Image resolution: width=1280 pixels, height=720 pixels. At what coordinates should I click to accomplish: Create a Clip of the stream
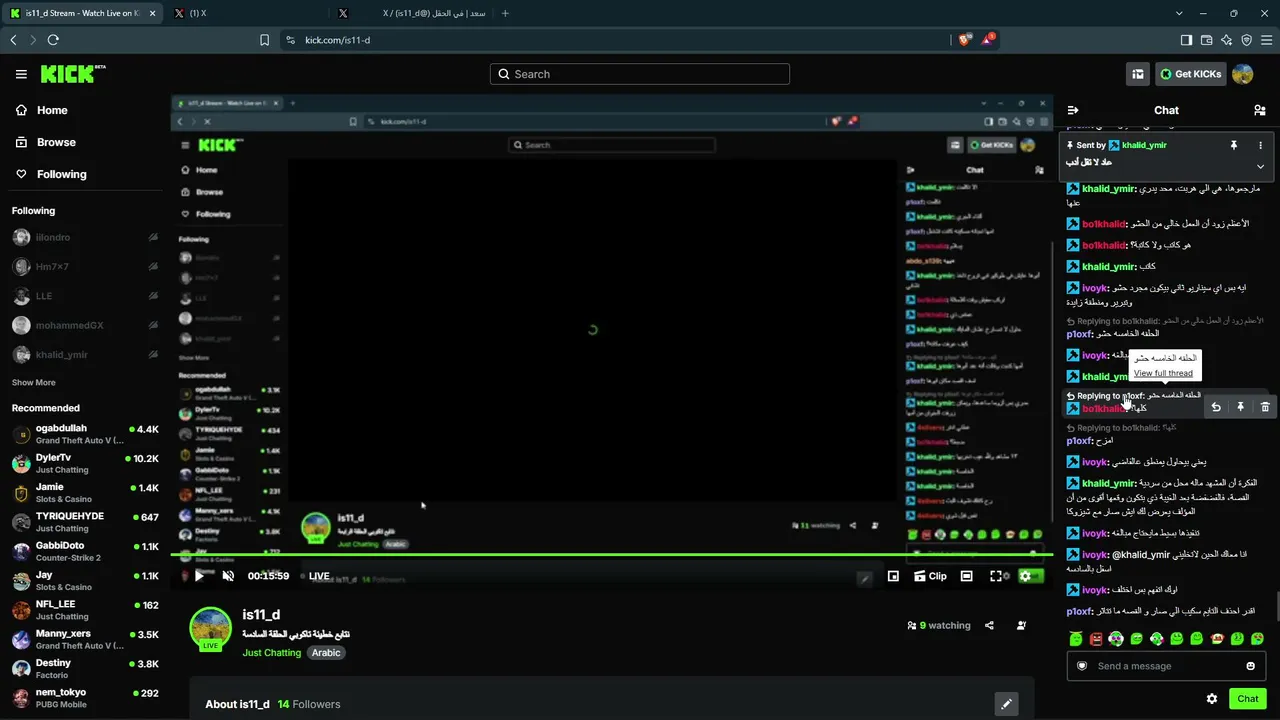point(930,576)
